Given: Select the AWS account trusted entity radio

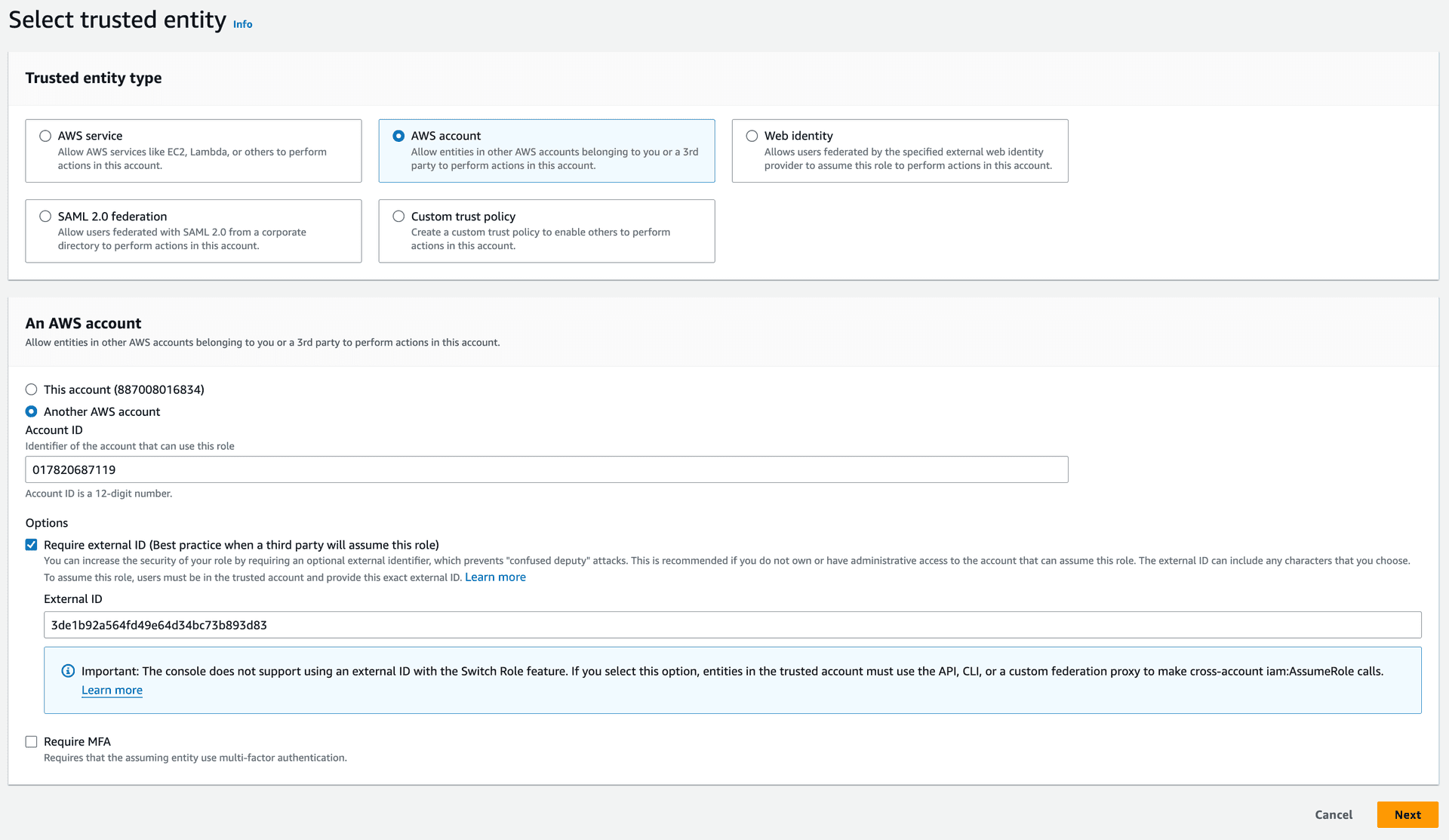Looking at the screenshot, I should pyautogui.click(x=398, y=136).
